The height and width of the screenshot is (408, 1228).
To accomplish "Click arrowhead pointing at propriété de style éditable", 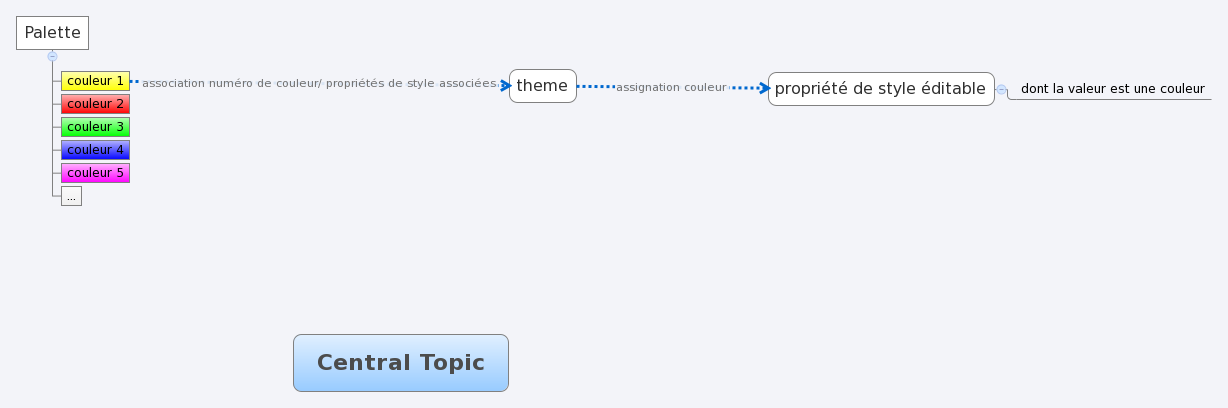I will tap(763, 88).
